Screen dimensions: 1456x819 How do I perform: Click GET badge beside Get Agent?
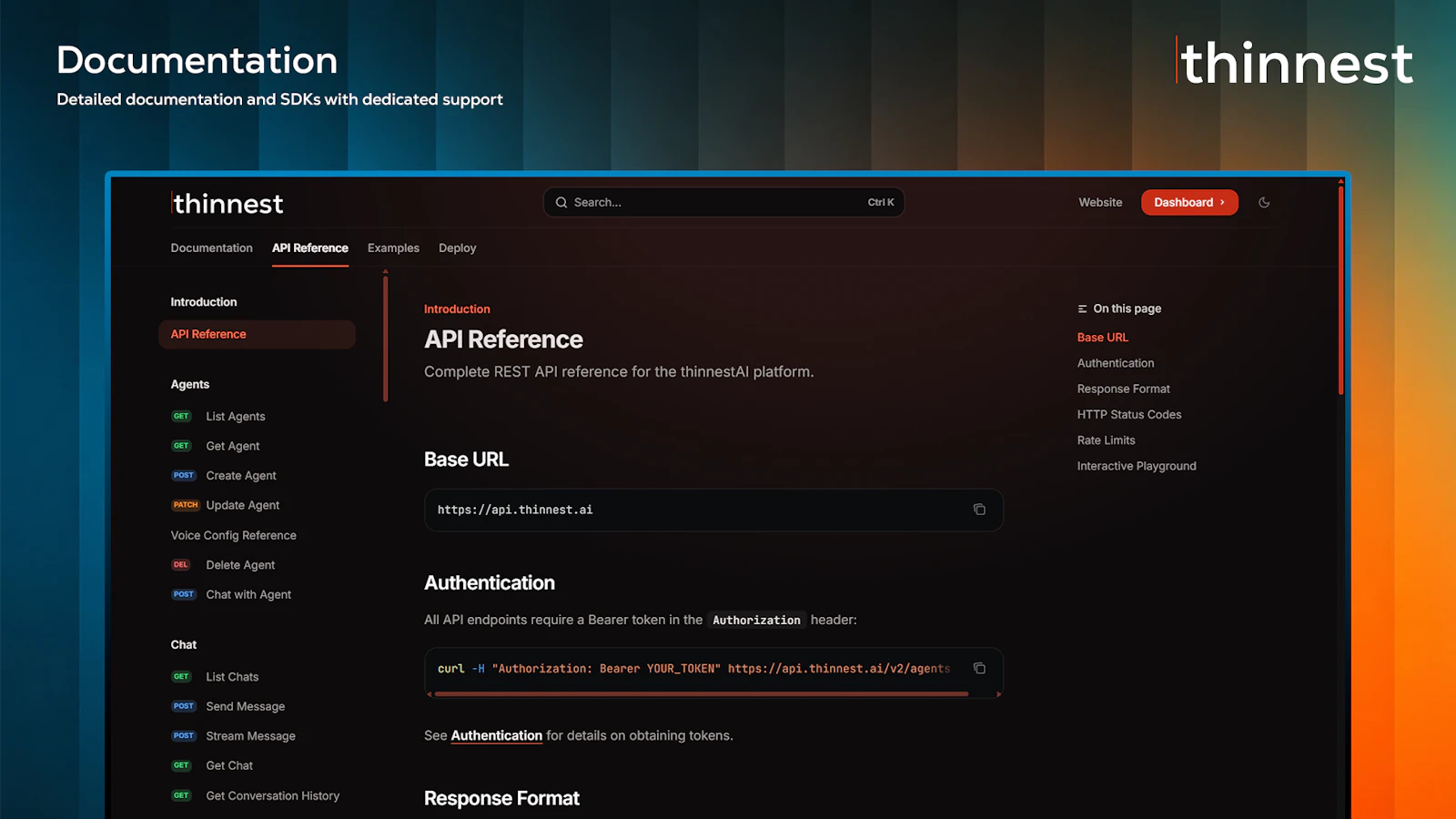click(182, 446)
